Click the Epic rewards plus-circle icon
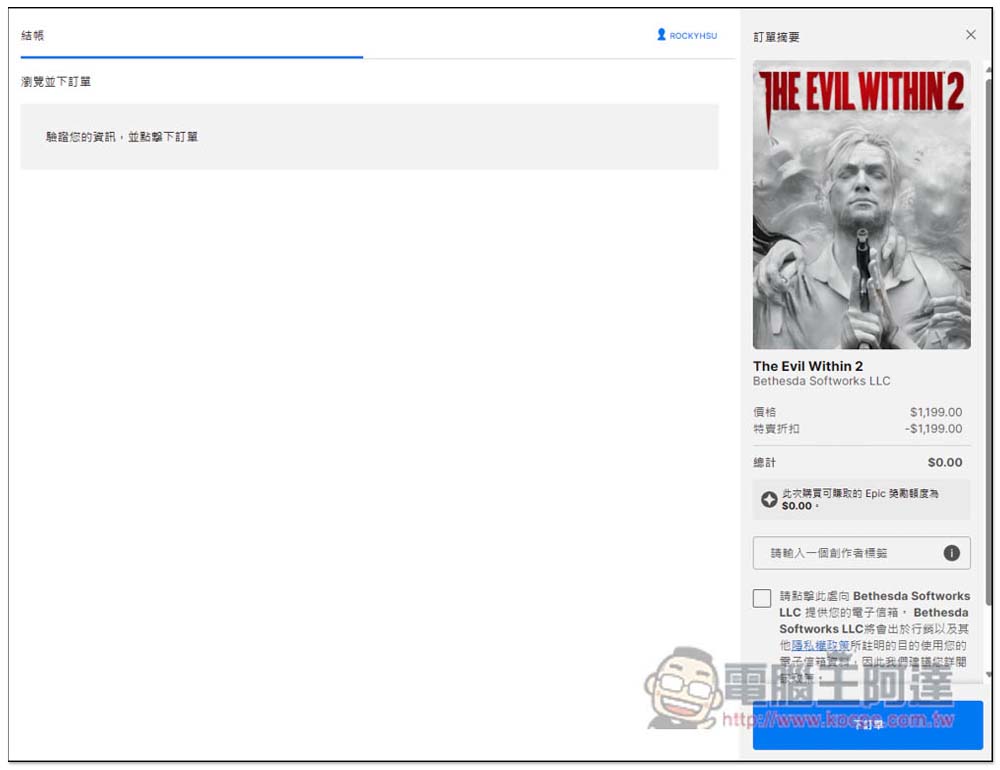Image resolution: width=1000 pixels, height=770 pixels. coord(769,499)
